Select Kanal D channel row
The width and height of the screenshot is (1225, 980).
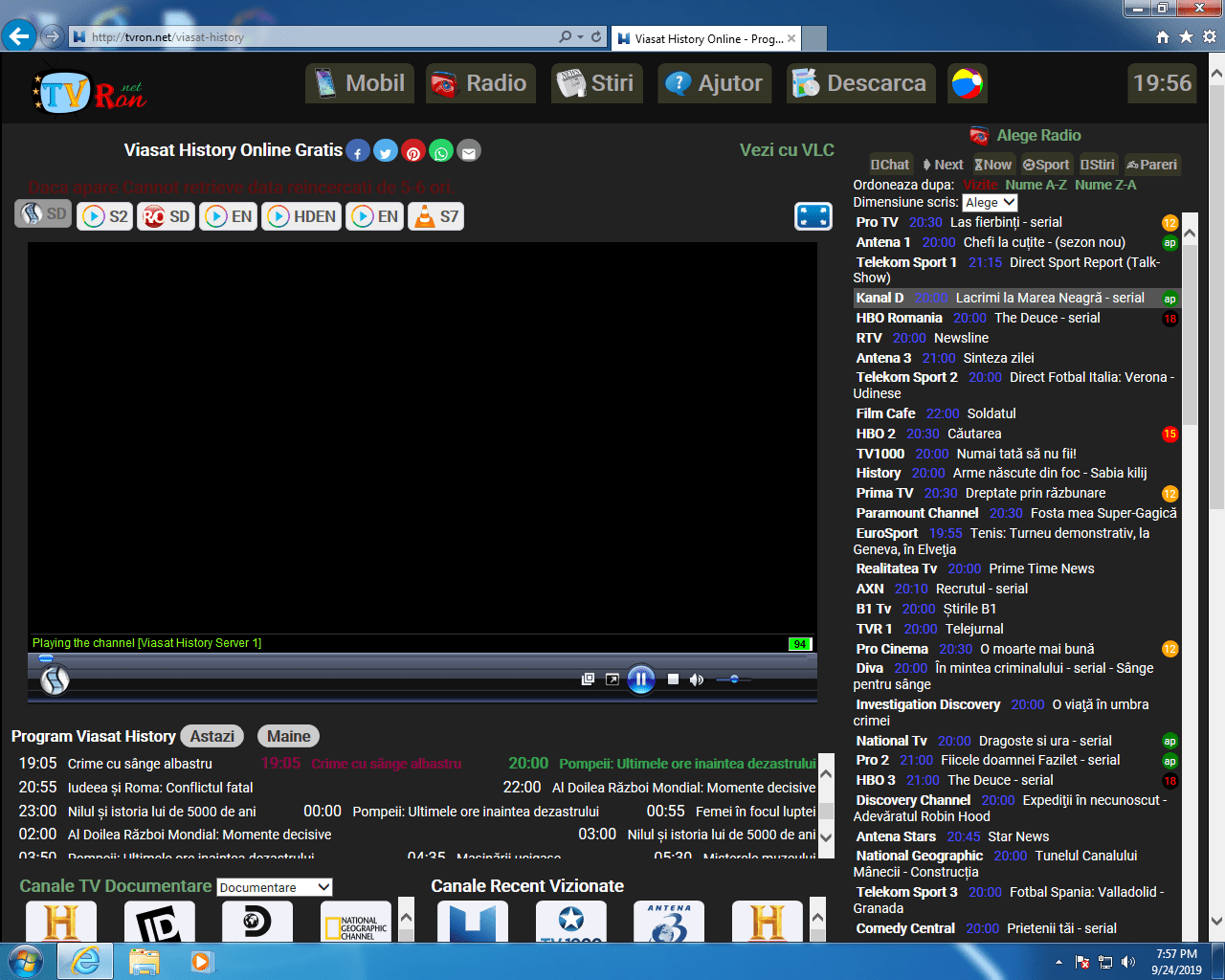[1016, 298]
